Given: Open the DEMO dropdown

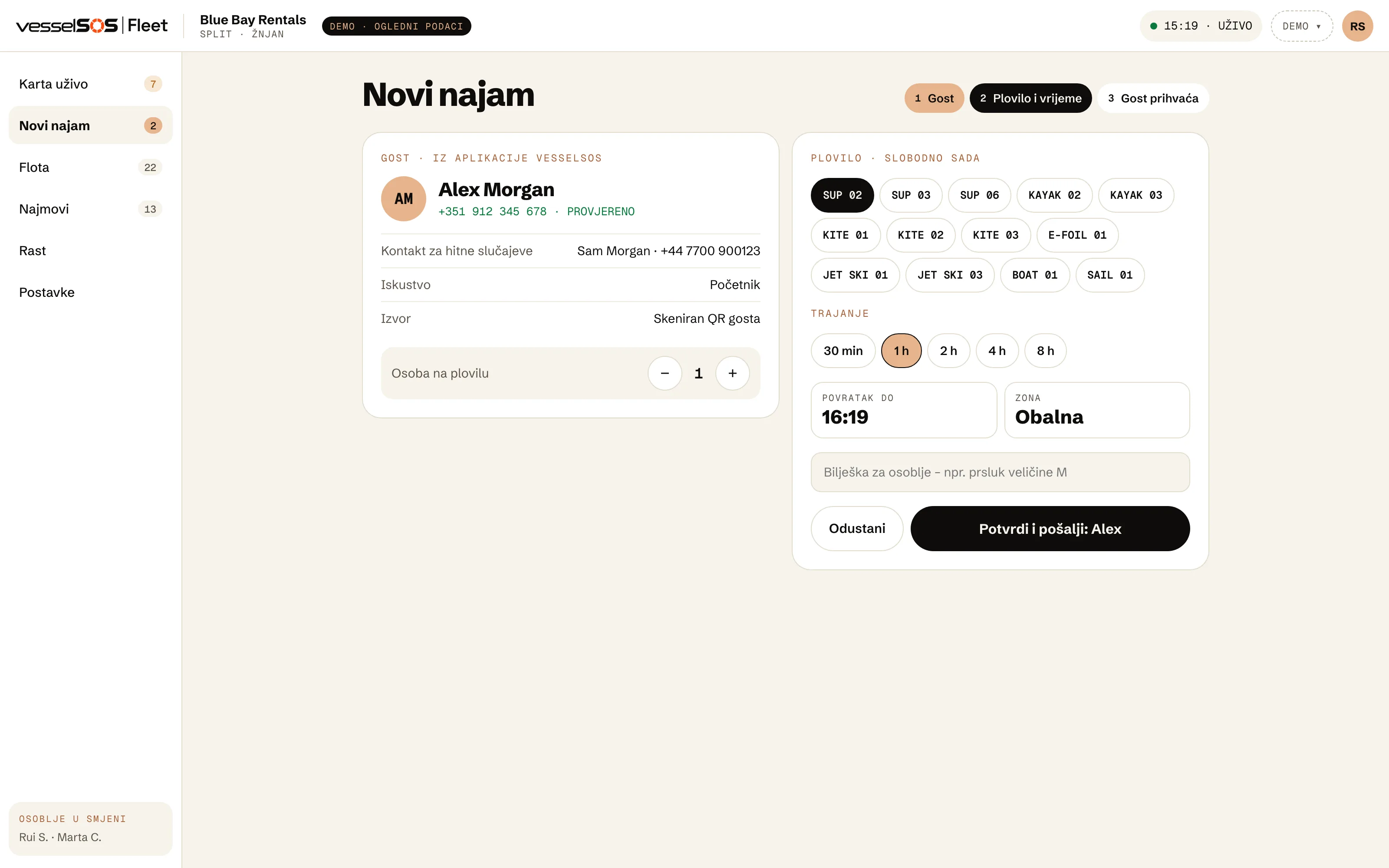Looking at the screenshot, I should click(1302, 26).
